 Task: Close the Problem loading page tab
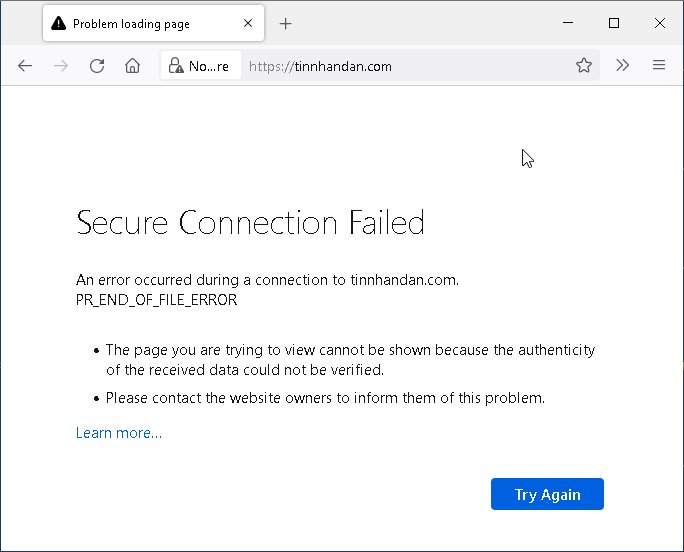pos(248,23)
